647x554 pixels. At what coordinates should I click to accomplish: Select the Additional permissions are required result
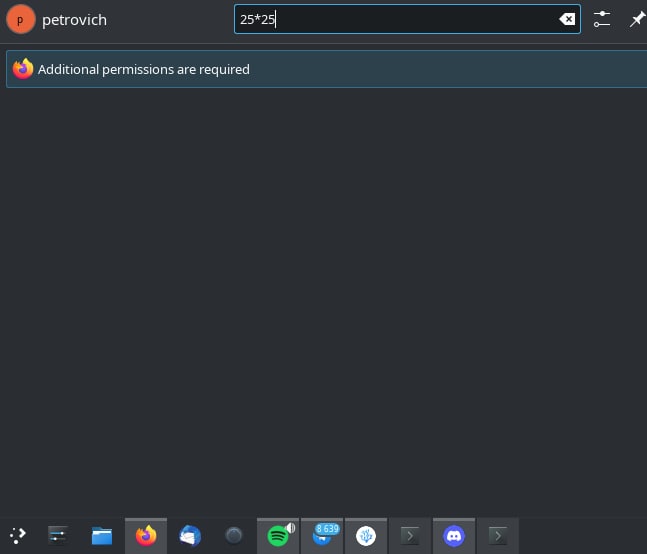326,69
